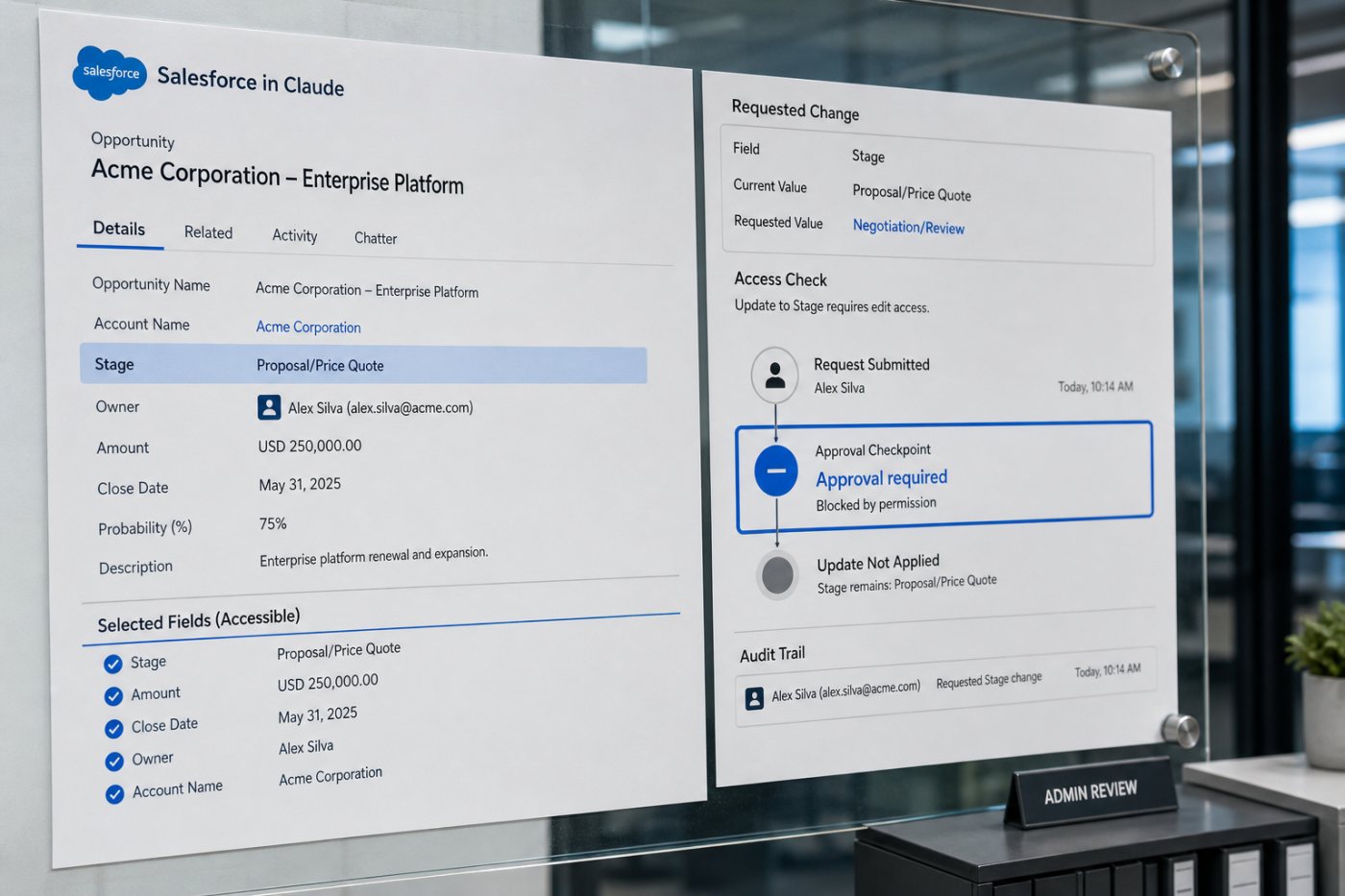Click the Requested Change heading

click(x=795, y=110)
